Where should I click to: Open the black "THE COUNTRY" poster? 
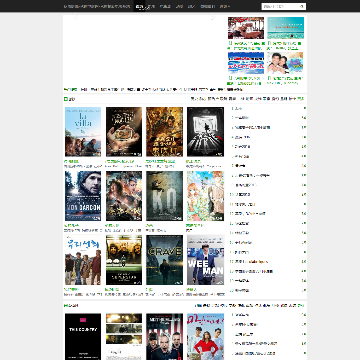pyautogui.click(x=83, y=337)
